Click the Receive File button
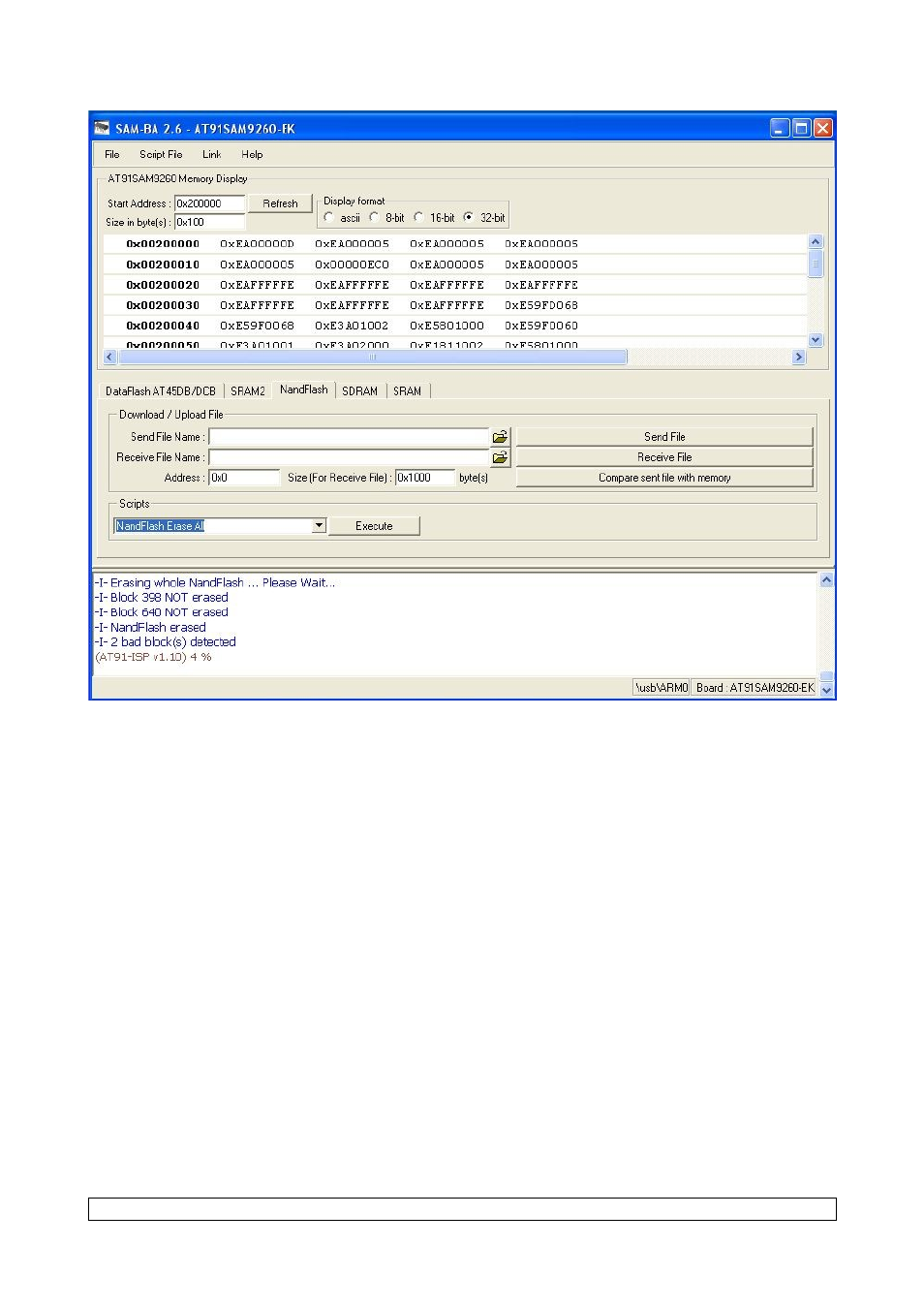The image size is (924, 1308). coord(664,457)
